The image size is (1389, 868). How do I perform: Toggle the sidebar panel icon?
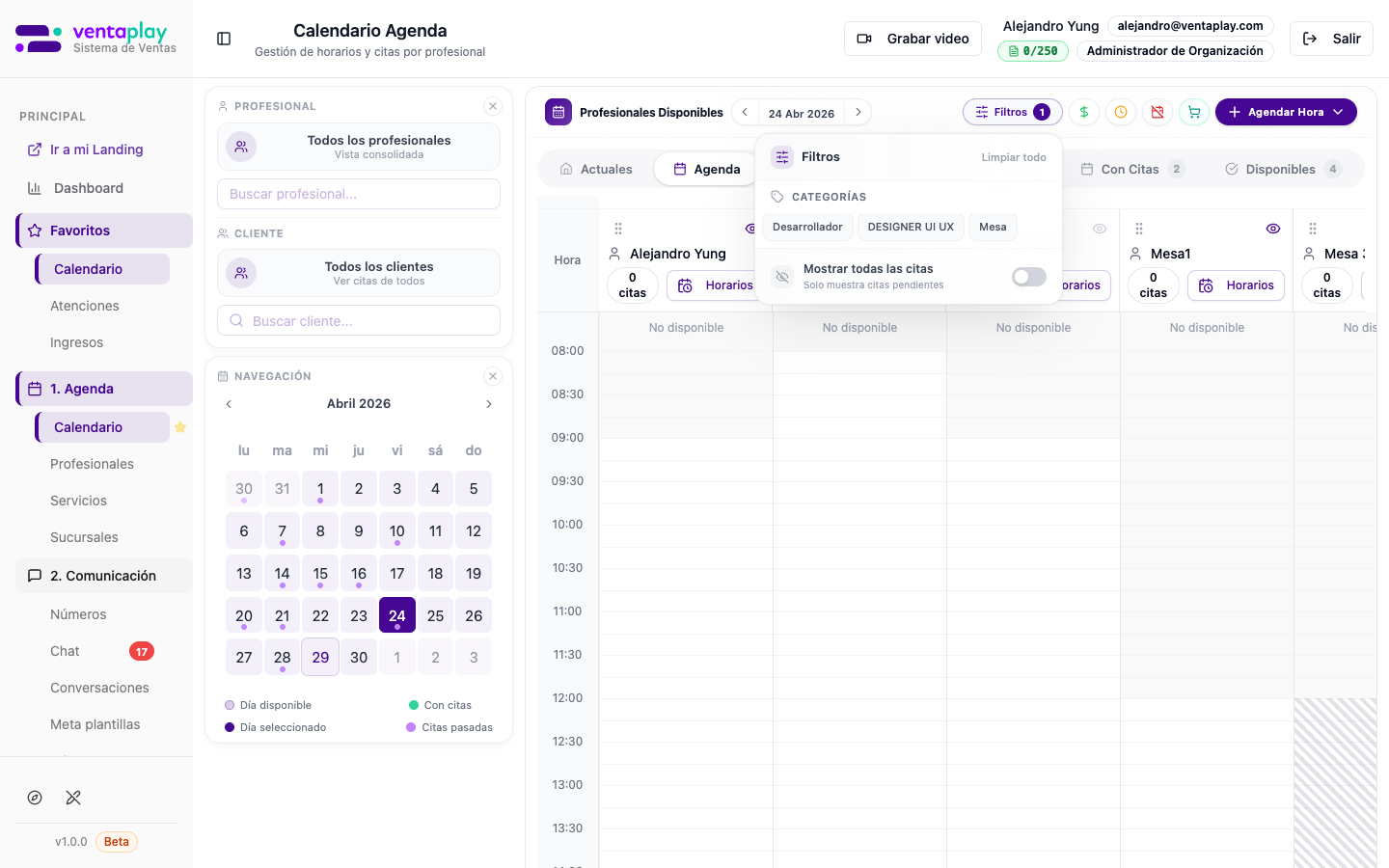tap(224, 39)
